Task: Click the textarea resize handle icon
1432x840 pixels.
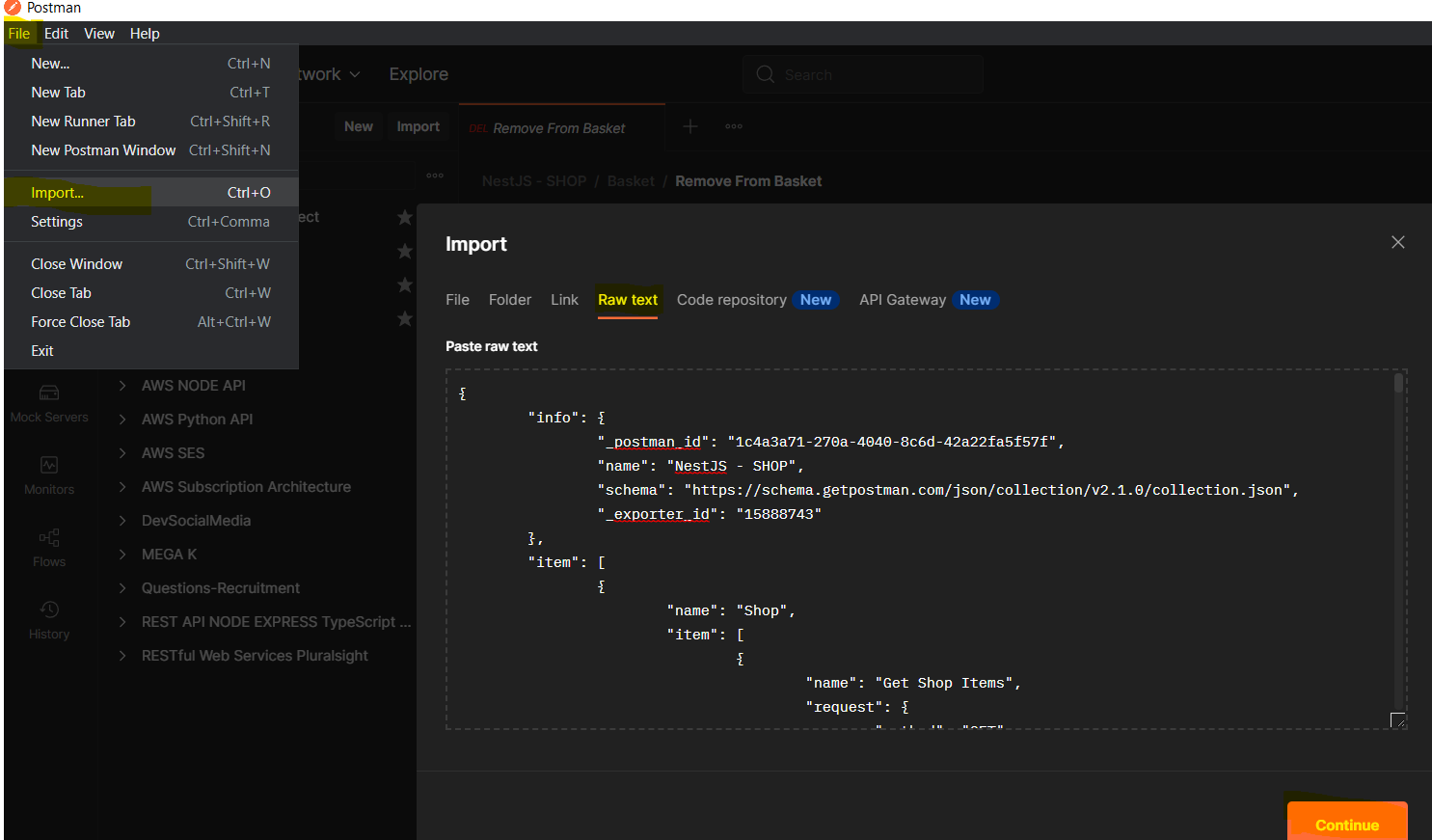Action: tap(1397, 719)
